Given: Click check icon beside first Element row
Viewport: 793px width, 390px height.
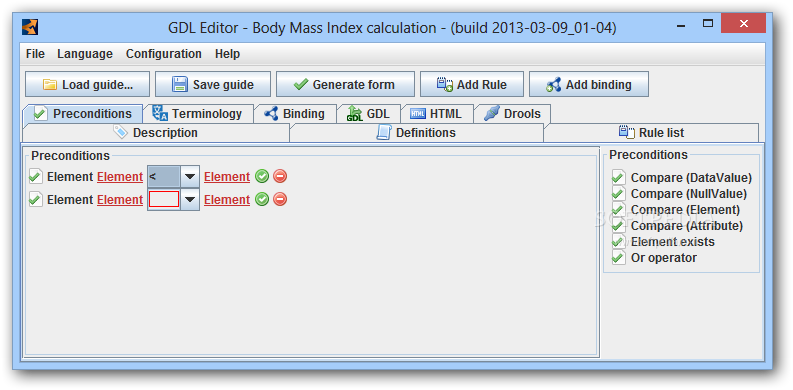Looking at the screenshot, I should (35, 177).
